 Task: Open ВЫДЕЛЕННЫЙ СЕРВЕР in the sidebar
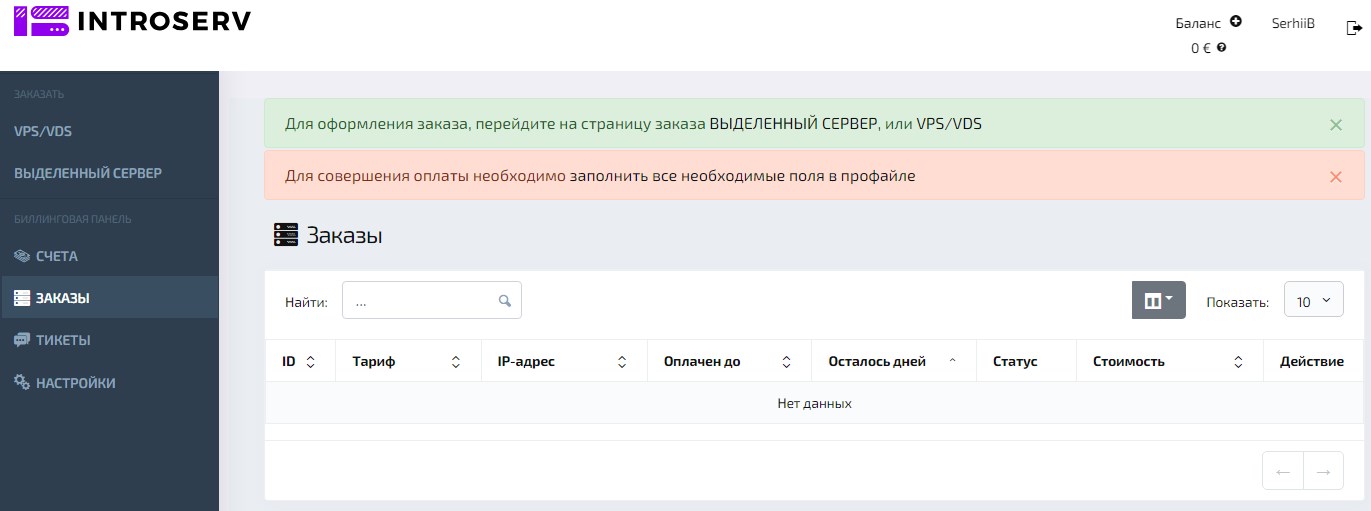(x=88, y=173)
